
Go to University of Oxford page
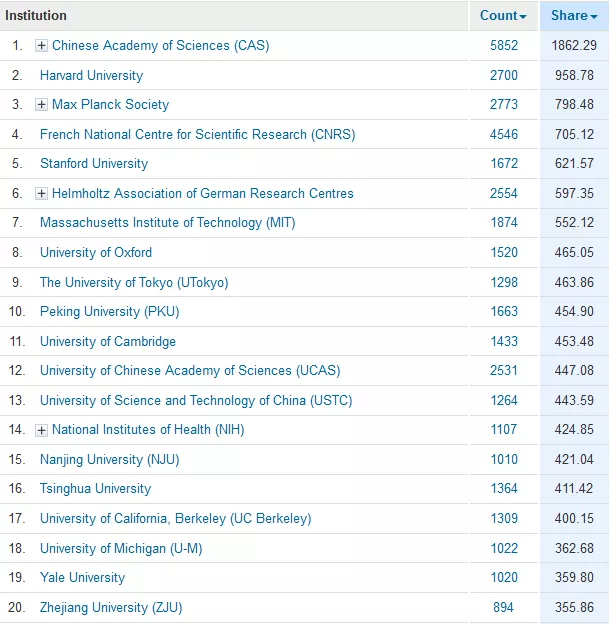click(x=96, y=253)
